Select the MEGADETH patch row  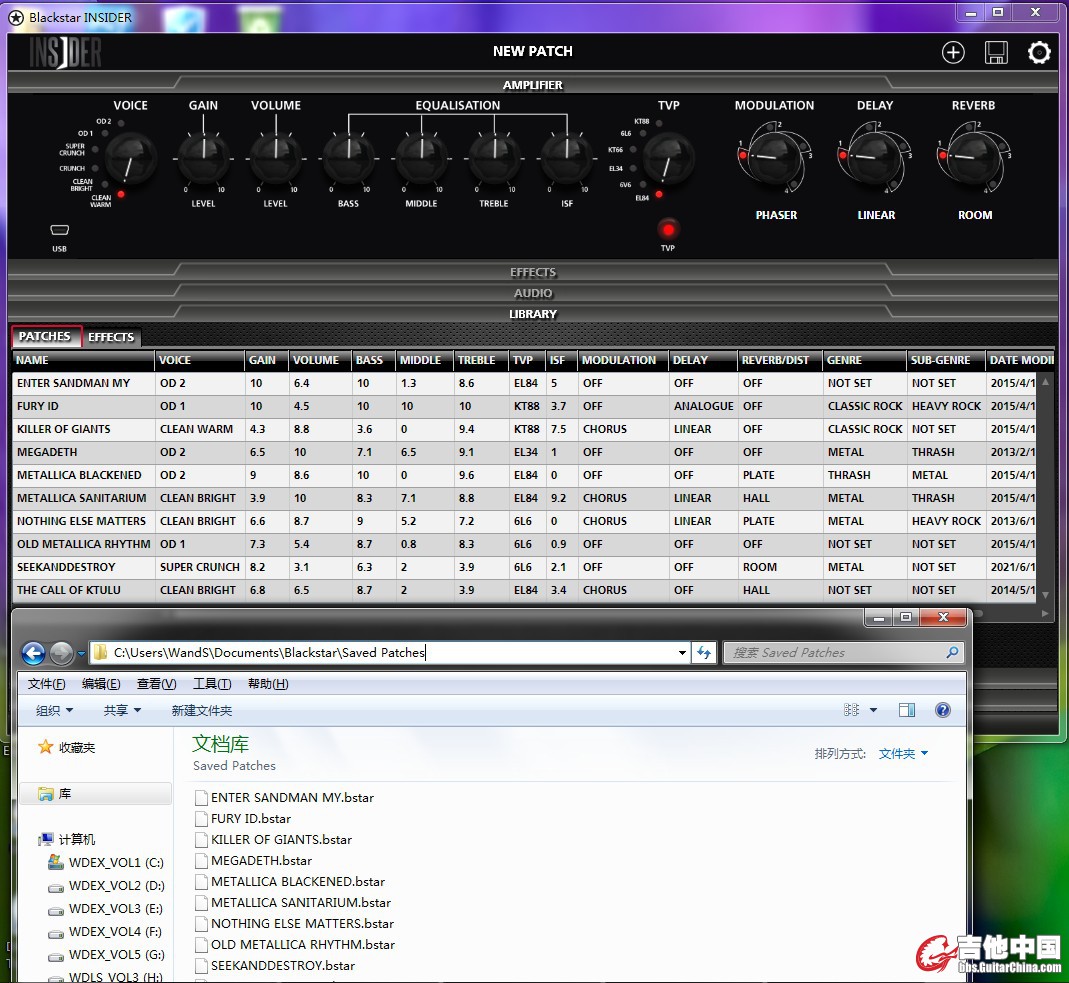point(524,452)
